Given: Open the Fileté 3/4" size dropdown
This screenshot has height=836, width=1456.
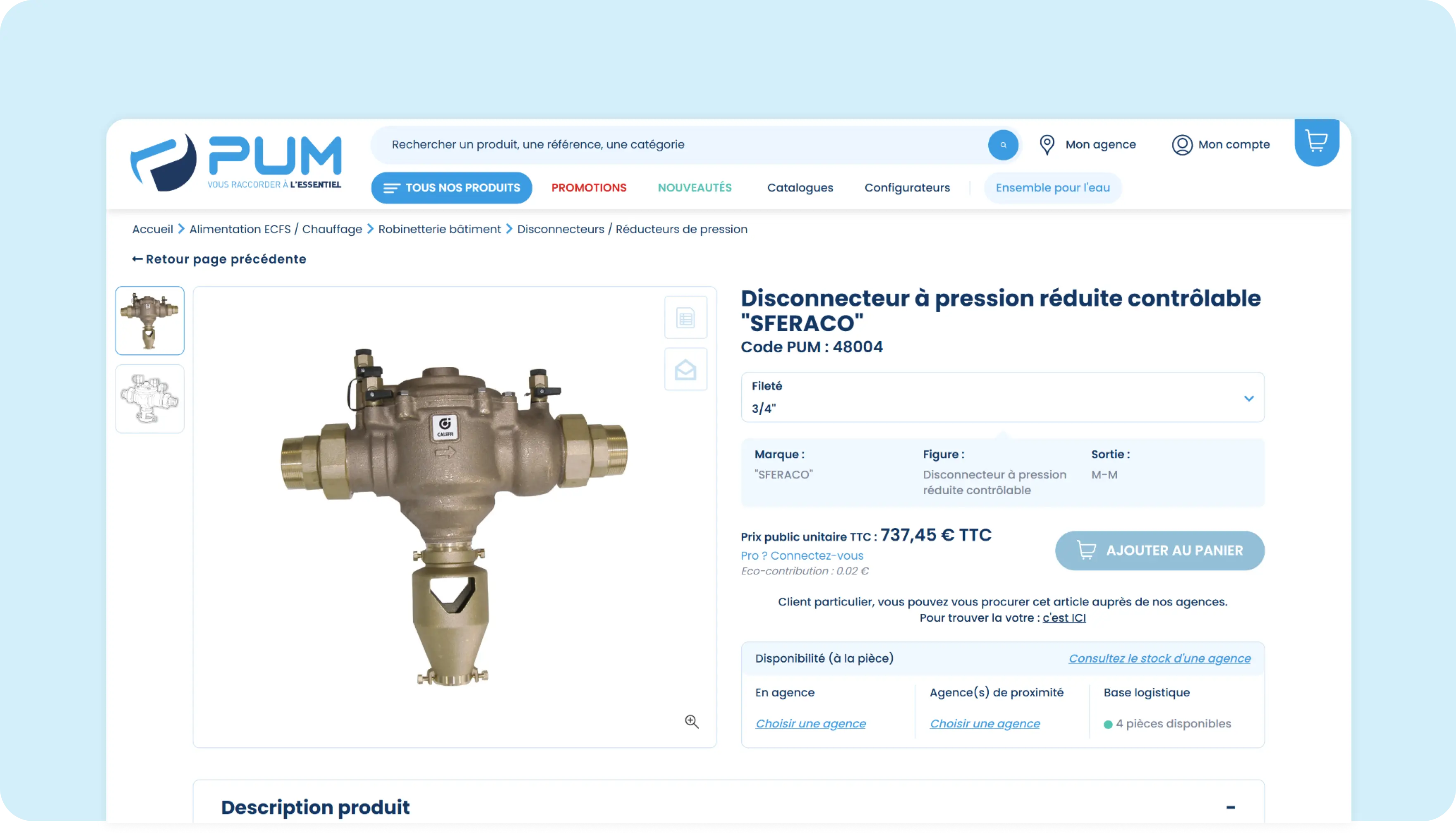Looking at the screenshot, I should click(x=1002, y=397).
